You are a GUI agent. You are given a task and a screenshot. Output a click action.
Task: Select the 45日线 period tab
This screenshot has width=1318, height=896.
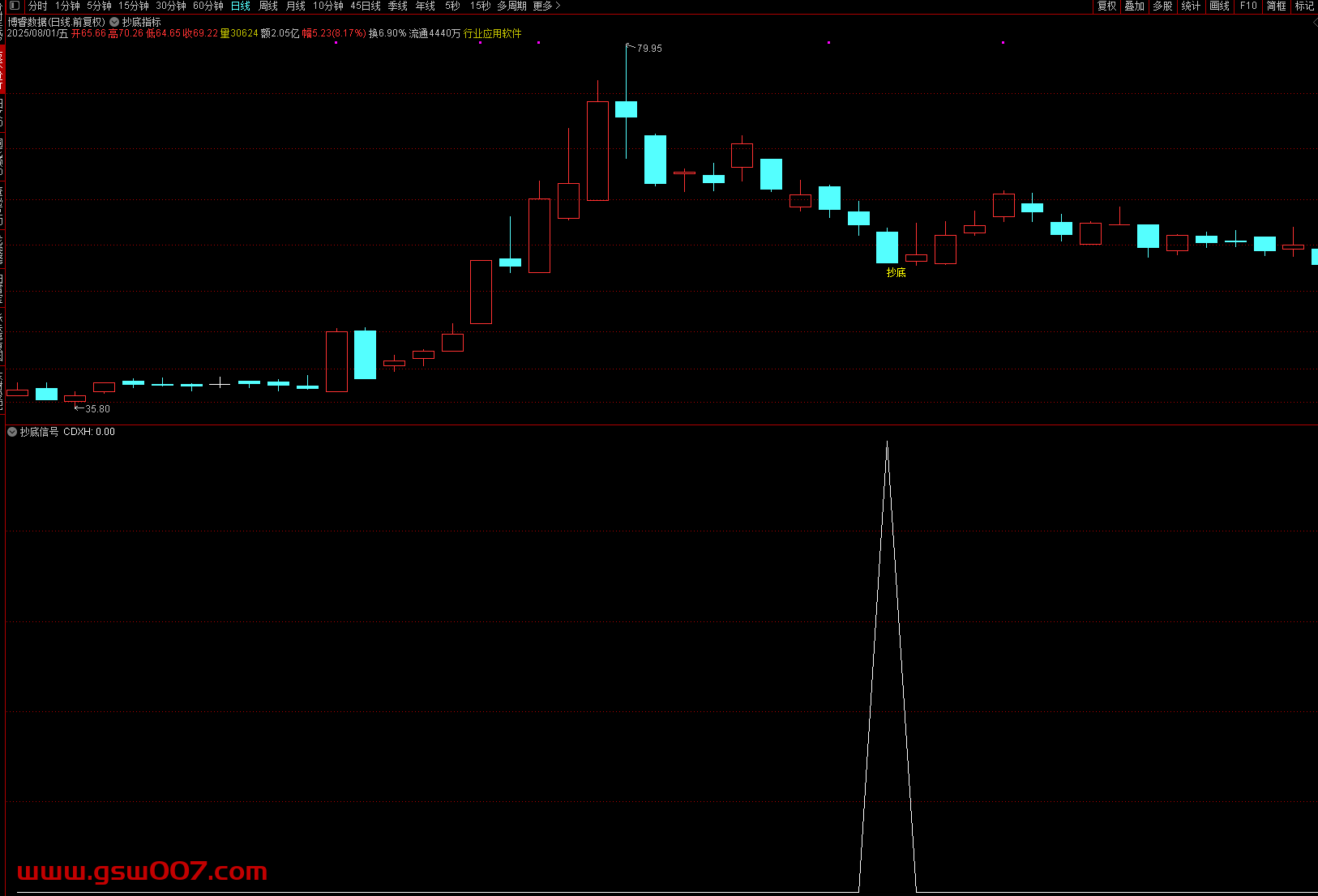pos(366,6)
